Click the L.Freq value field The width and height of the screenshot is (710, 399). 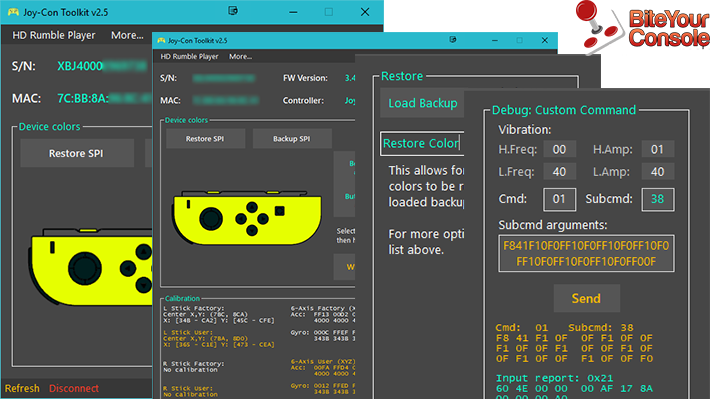559,172
